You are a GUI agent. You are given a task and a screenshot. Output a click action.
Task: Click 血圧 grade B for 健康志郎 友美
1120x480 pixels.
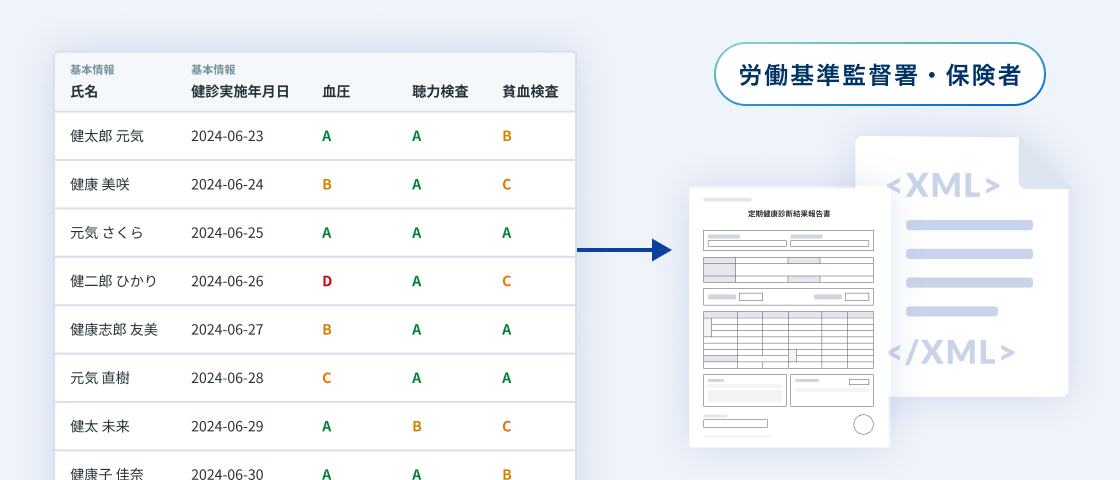tap(327, 330)
